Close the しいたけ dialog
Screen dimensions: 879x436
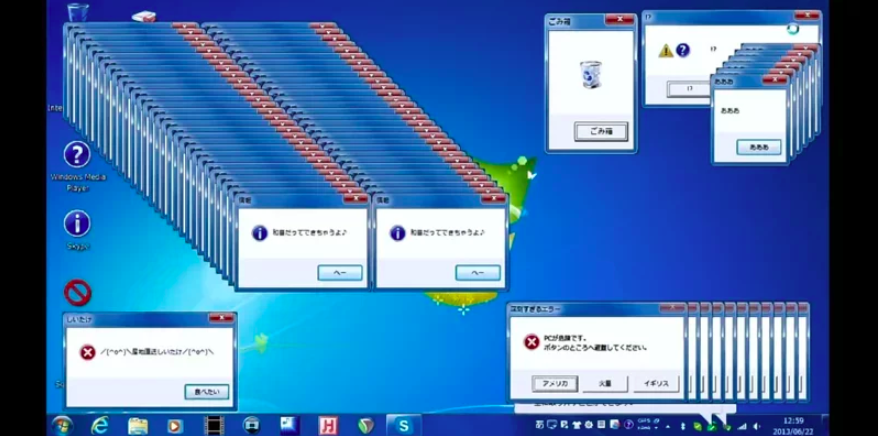pos(221,318)
